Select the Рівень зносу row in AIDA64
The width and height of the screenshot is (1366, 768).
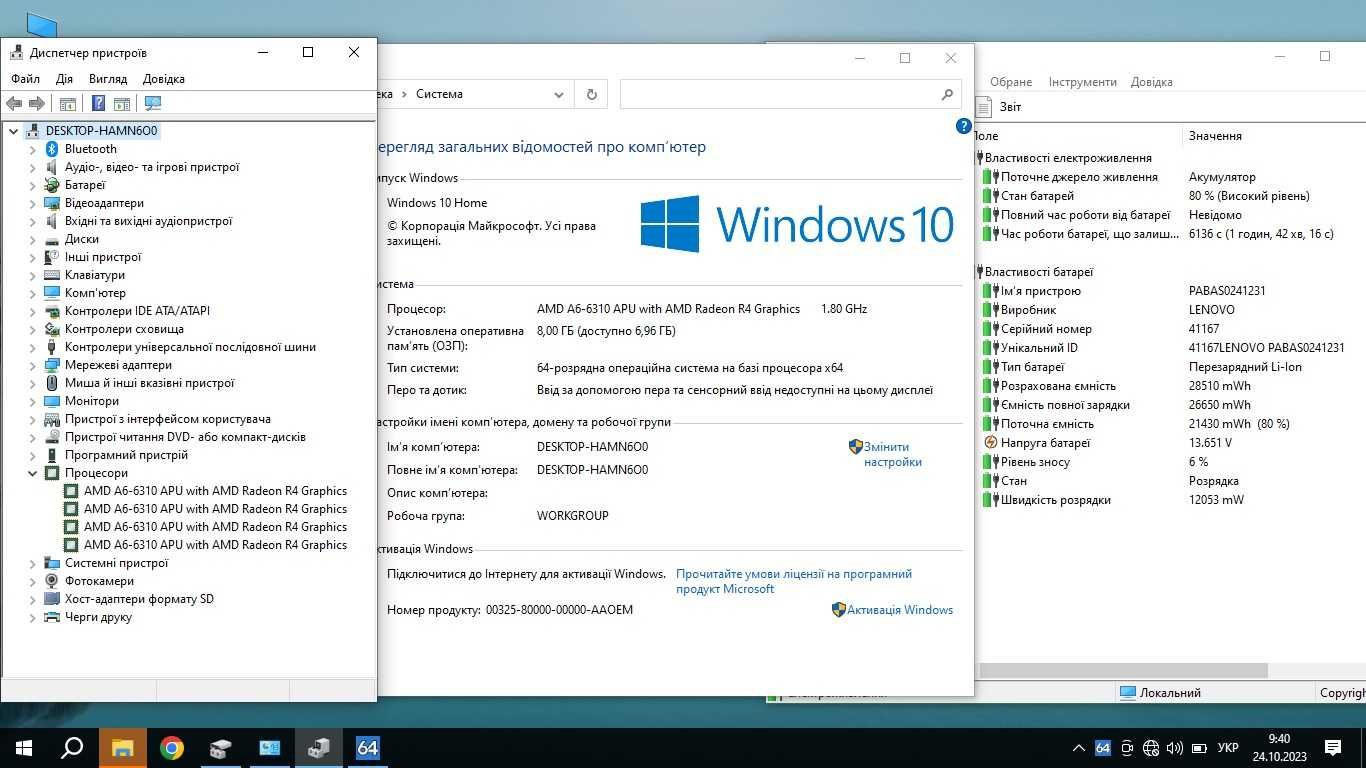(x=1170, y=462)
